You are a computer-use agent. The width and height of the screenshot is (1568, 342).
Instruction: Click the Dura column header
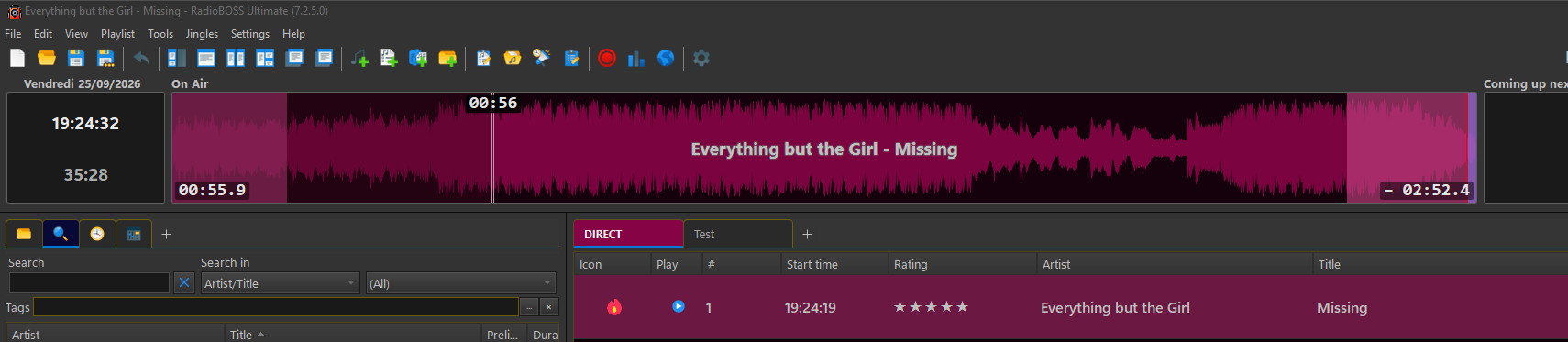[545, 334]
